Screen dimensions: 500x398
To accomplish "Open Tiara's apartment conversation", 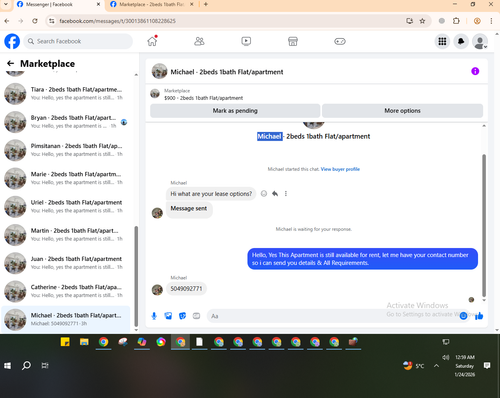I will (x=66, y=94).
